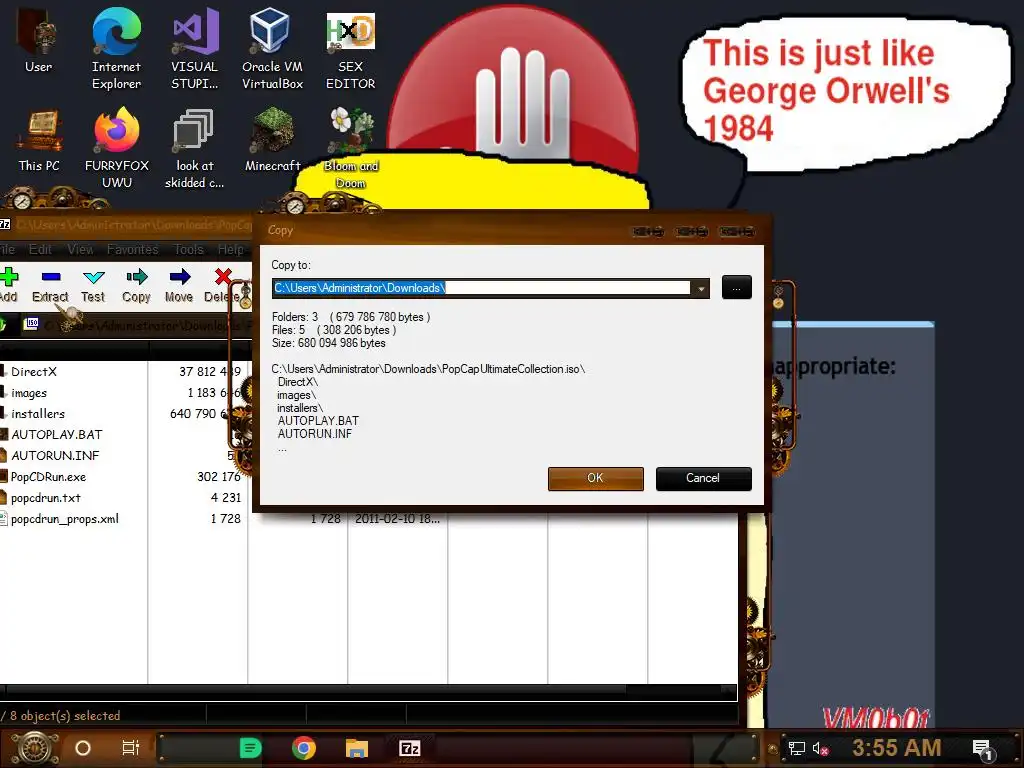
Task: Open the Favorites menu in 7-Zip
Action: tap(133, 249)
